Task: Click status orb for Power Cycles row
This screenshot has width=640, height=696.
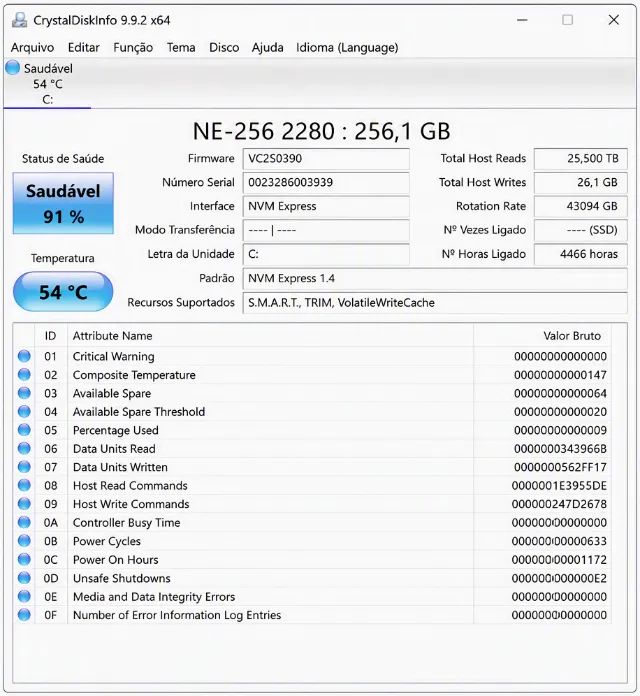Action: (x=24, y=541)
